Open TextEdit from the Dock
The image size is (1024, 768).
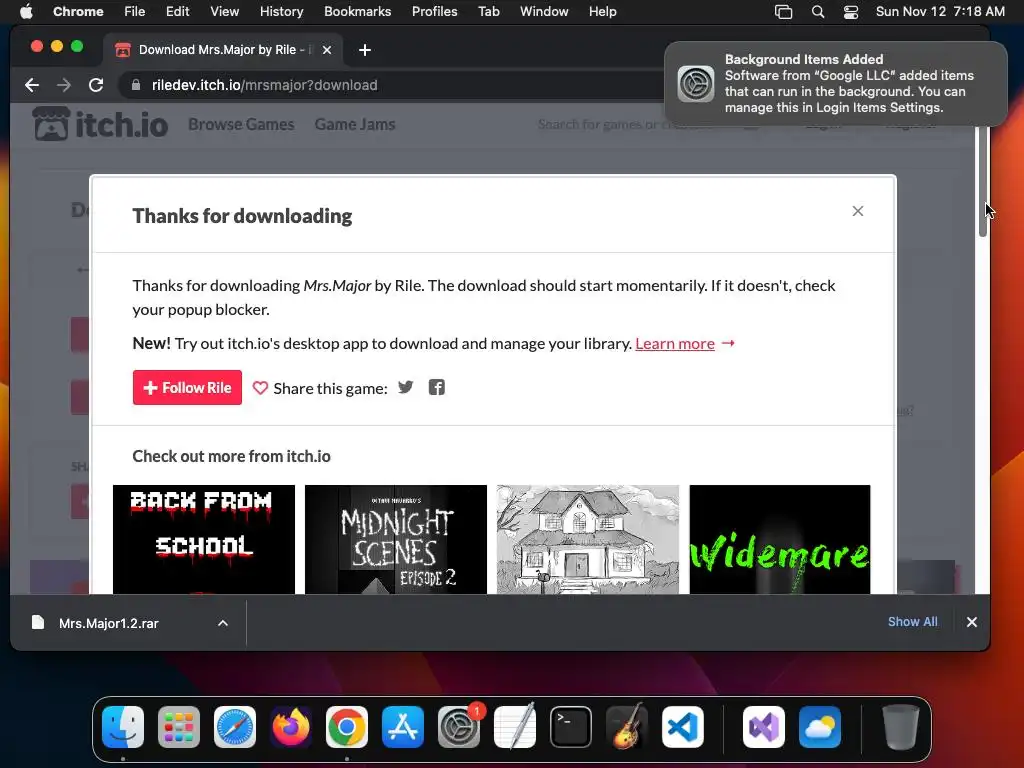[515, 727]
